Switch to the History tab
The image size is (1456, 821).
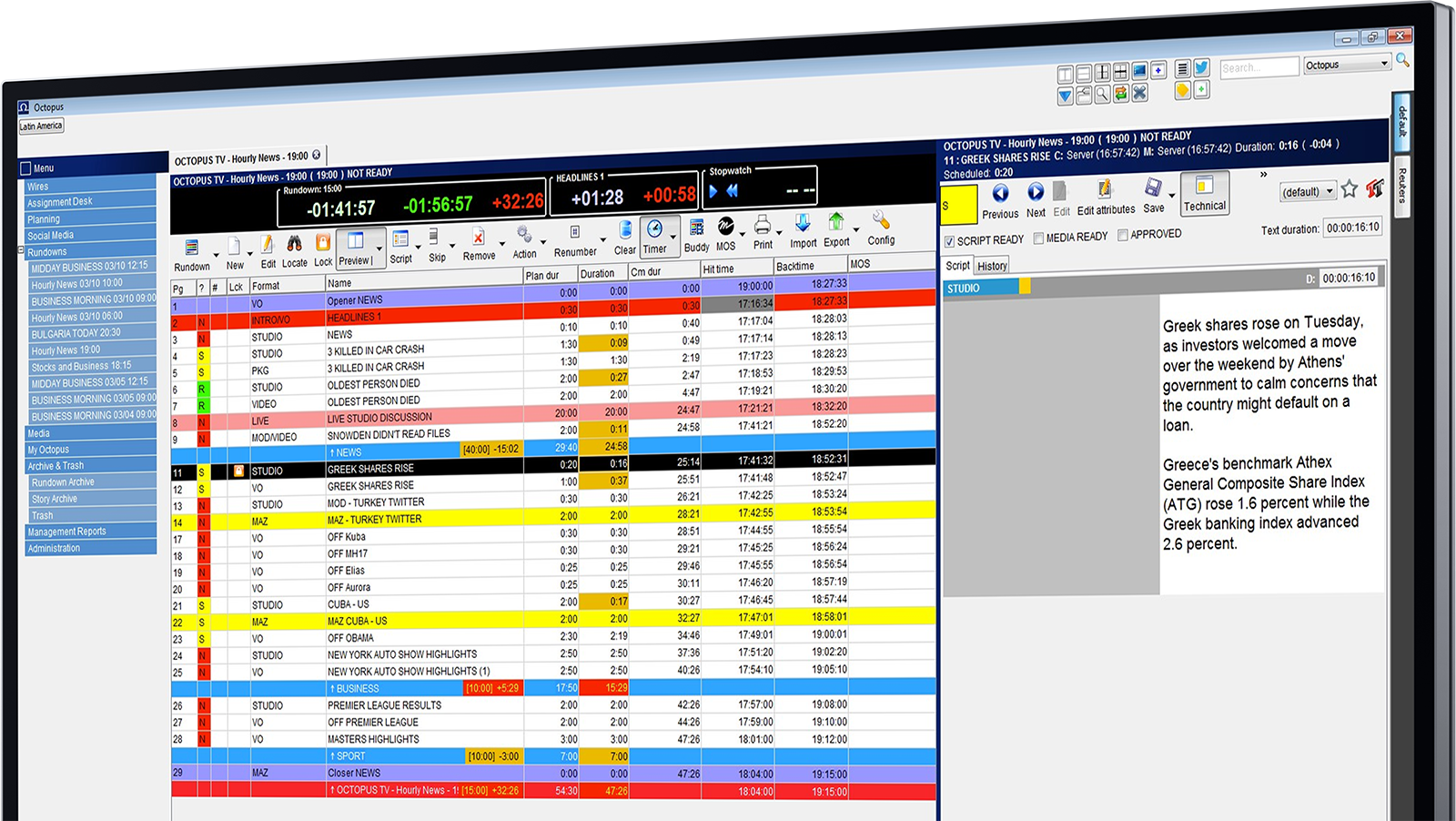[x=992, y=266]
